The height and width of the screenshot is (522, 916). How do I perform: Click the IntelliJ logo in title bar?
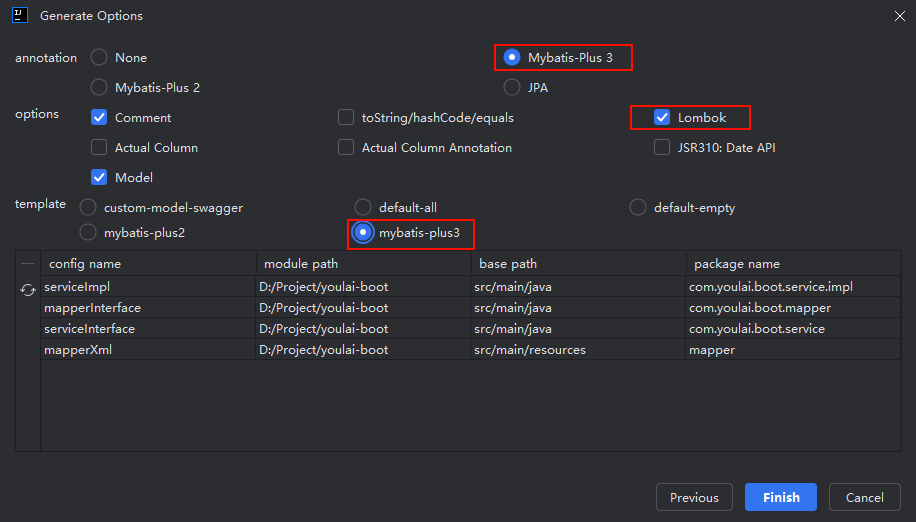[20, 15]
